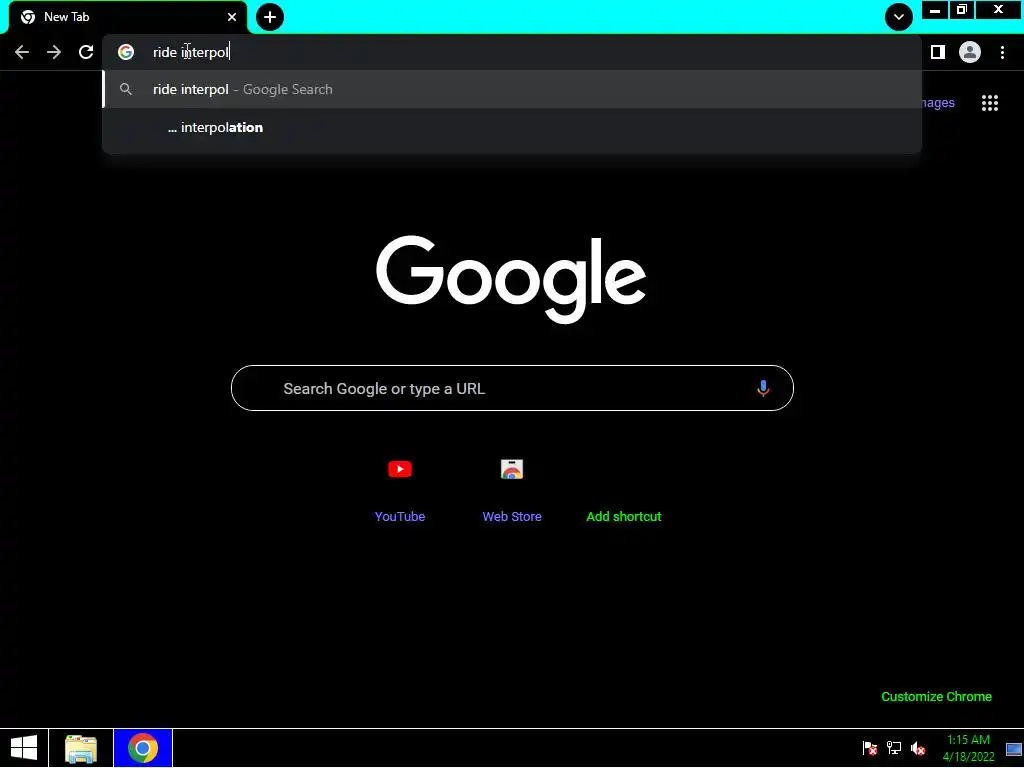The height and width of the screenshot is (768, 1024).
Task: Open the profile avatar menu
Action: (970, 52)
